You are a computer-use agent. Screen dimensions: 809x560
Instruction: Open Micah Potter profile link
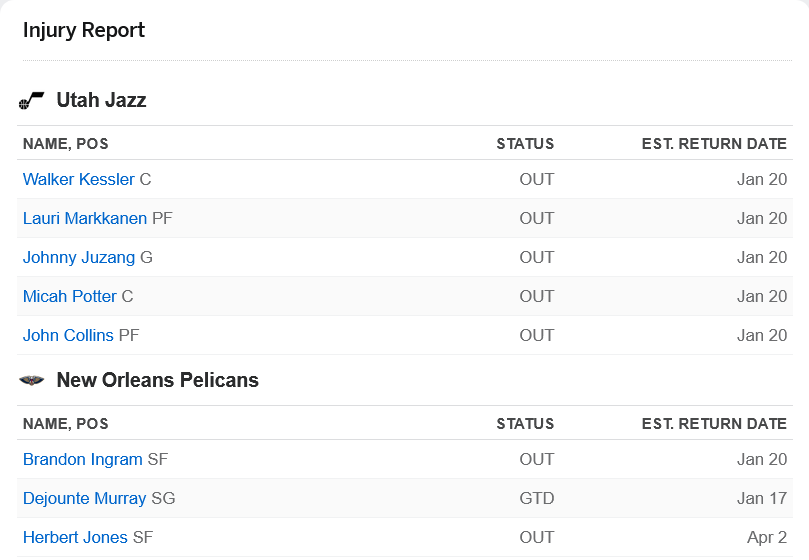(x=70, y=296)
